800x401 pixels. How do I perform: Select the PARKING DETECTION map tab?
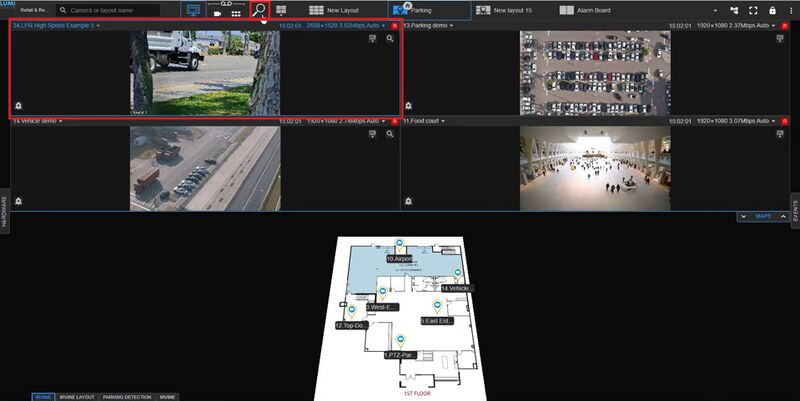(126, 397)
